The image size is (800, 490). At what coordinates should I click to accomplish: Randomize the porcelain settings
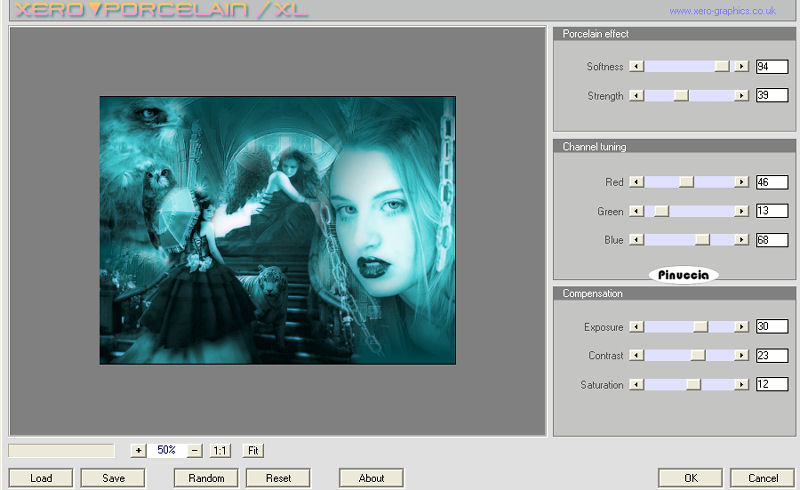[x=206, y=478]
